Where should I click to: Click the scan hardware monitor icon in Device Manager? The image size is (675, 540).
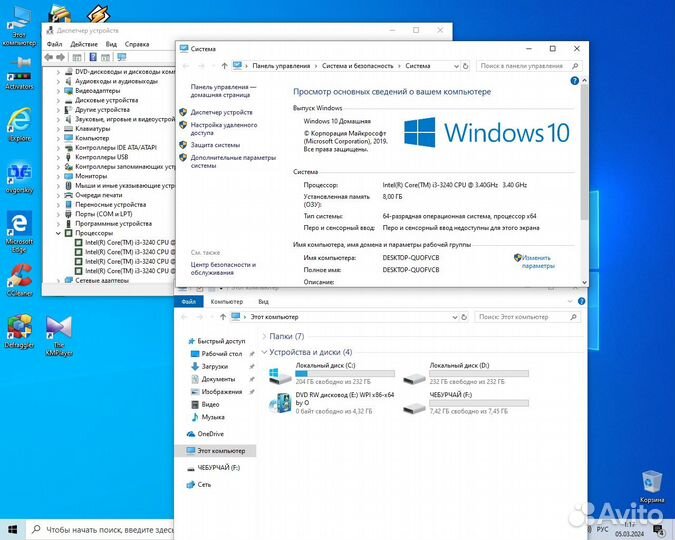pyautogui.click(x=121, y=57)
